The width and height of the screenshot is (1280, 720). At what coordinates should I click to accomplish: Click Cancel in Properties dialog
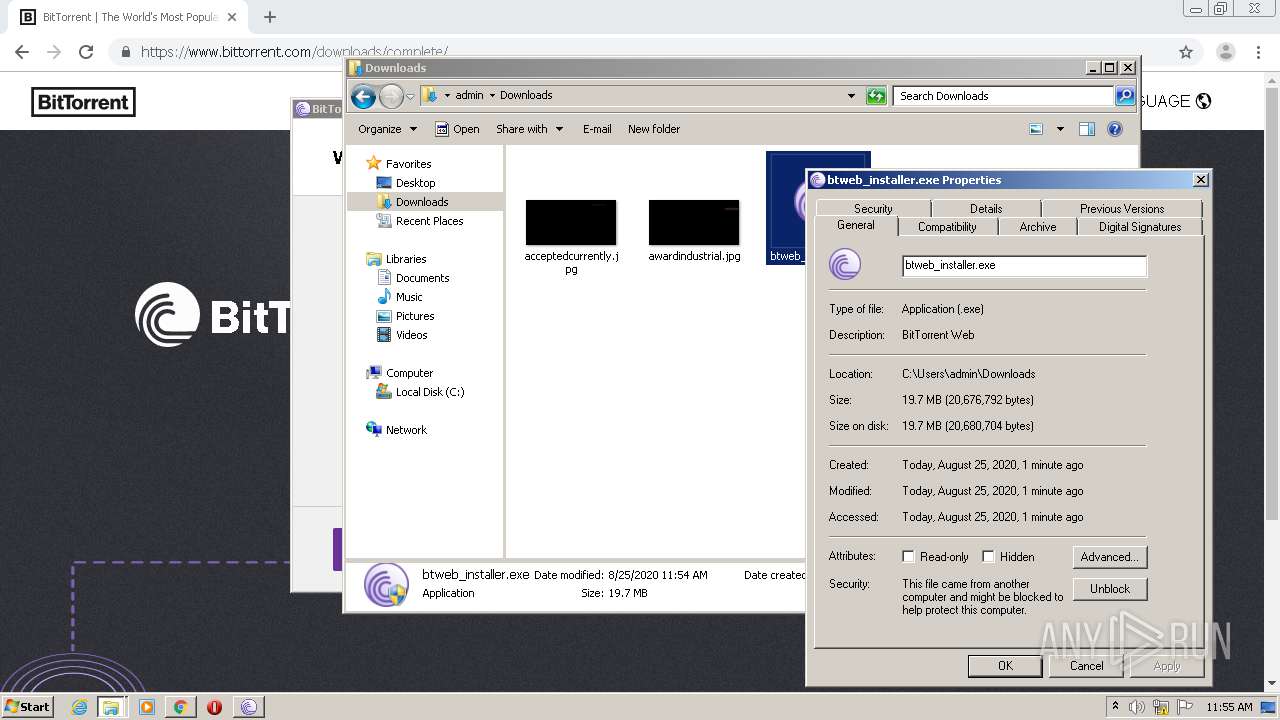pyautogui.click(x=1087, y=666)
